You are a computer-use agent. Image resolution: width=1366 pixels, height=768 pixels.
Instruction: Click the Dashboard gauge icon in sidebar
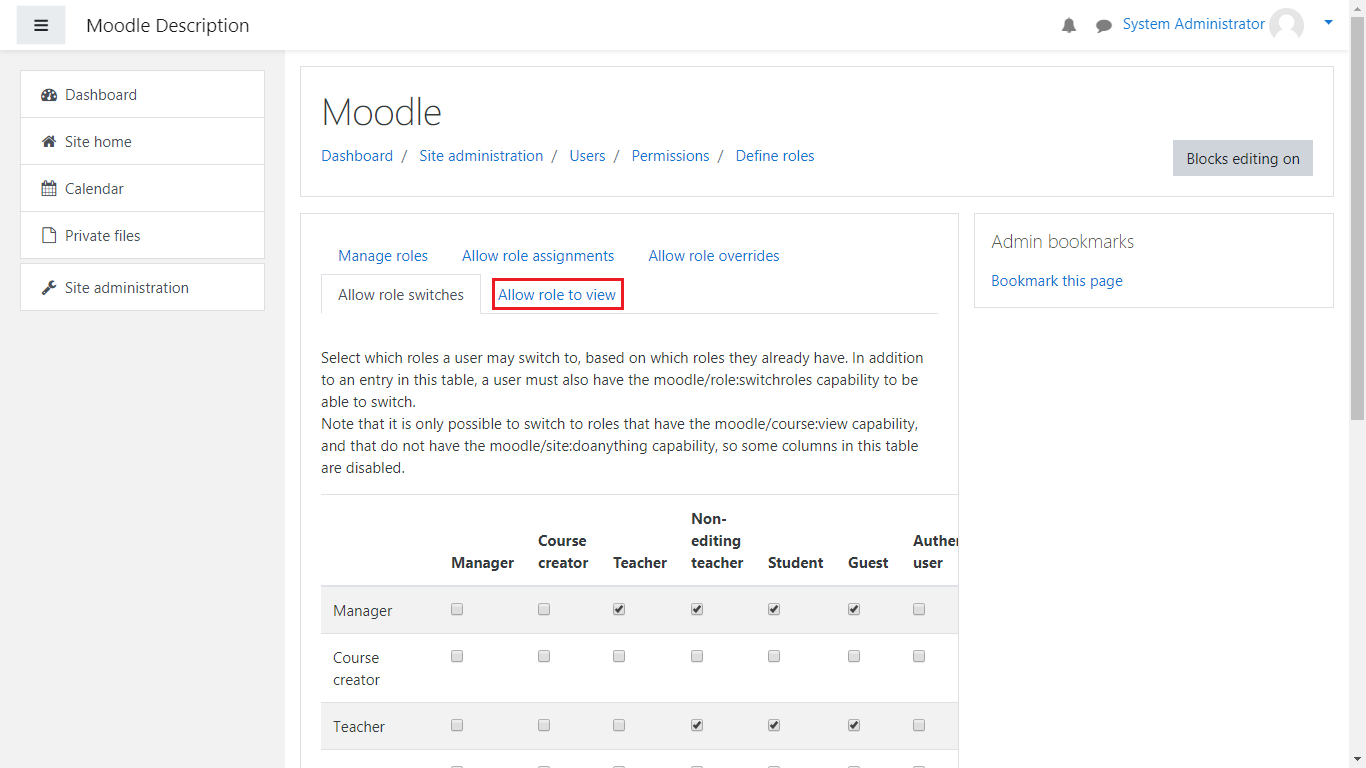49,95
